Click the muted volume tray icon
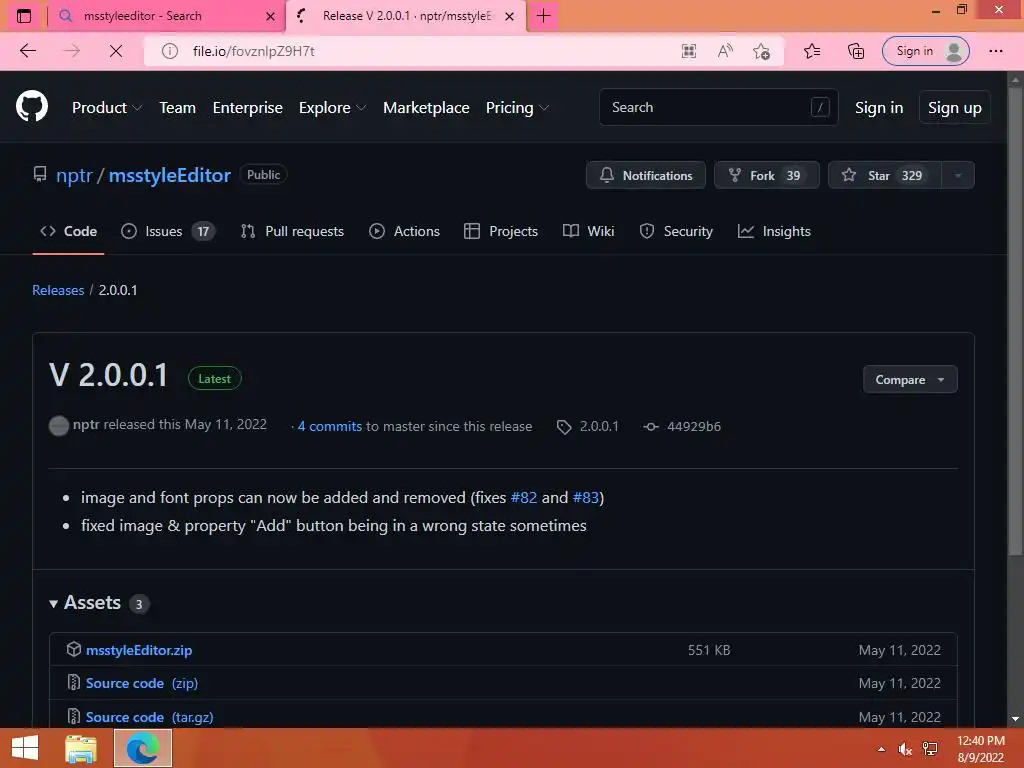The height and width of the screenshot is (768, 1024). [x=905, y=749]
